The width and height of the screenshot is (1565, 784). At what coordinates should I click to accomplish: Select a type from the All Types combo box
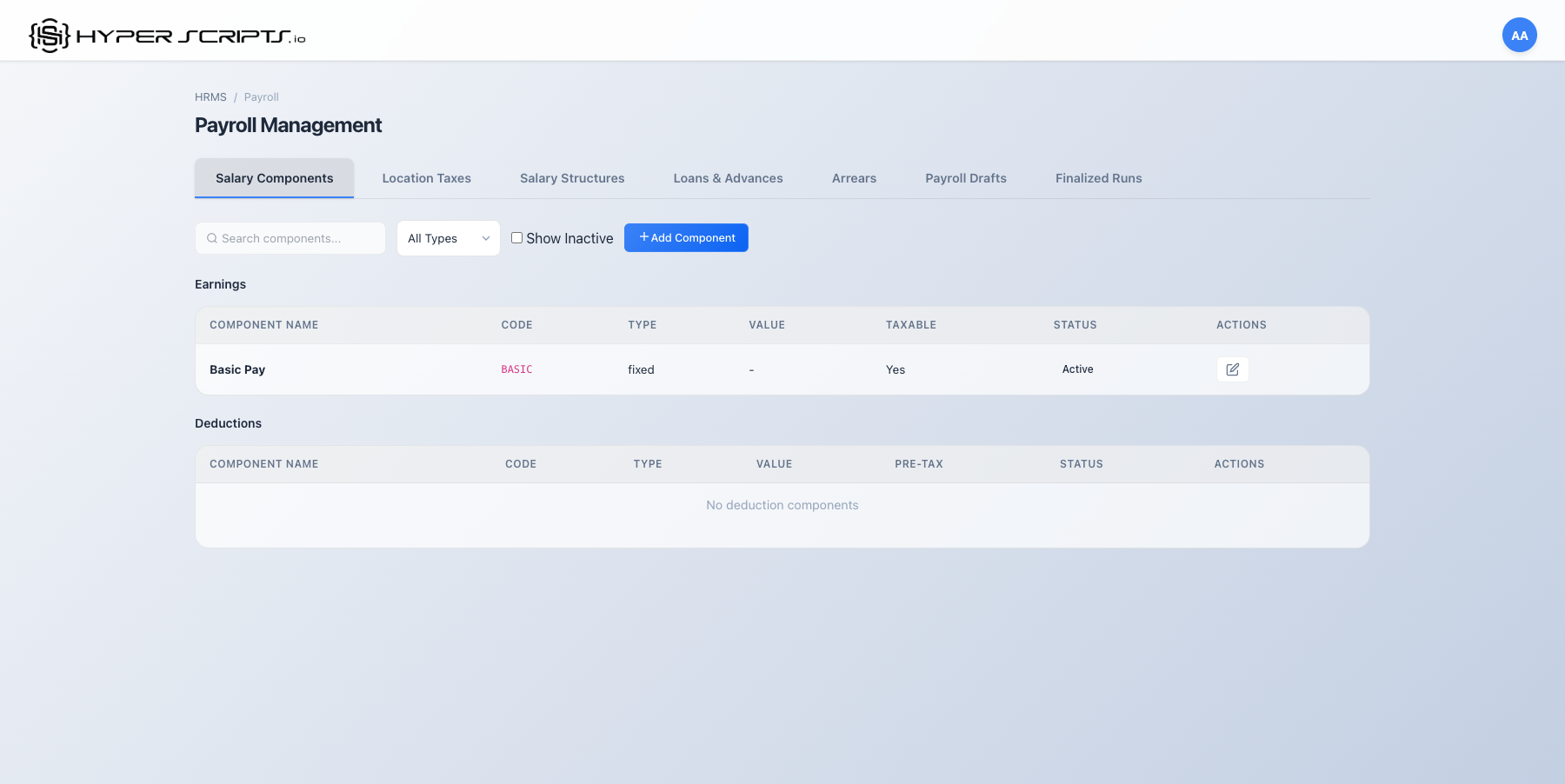[448, 237]
